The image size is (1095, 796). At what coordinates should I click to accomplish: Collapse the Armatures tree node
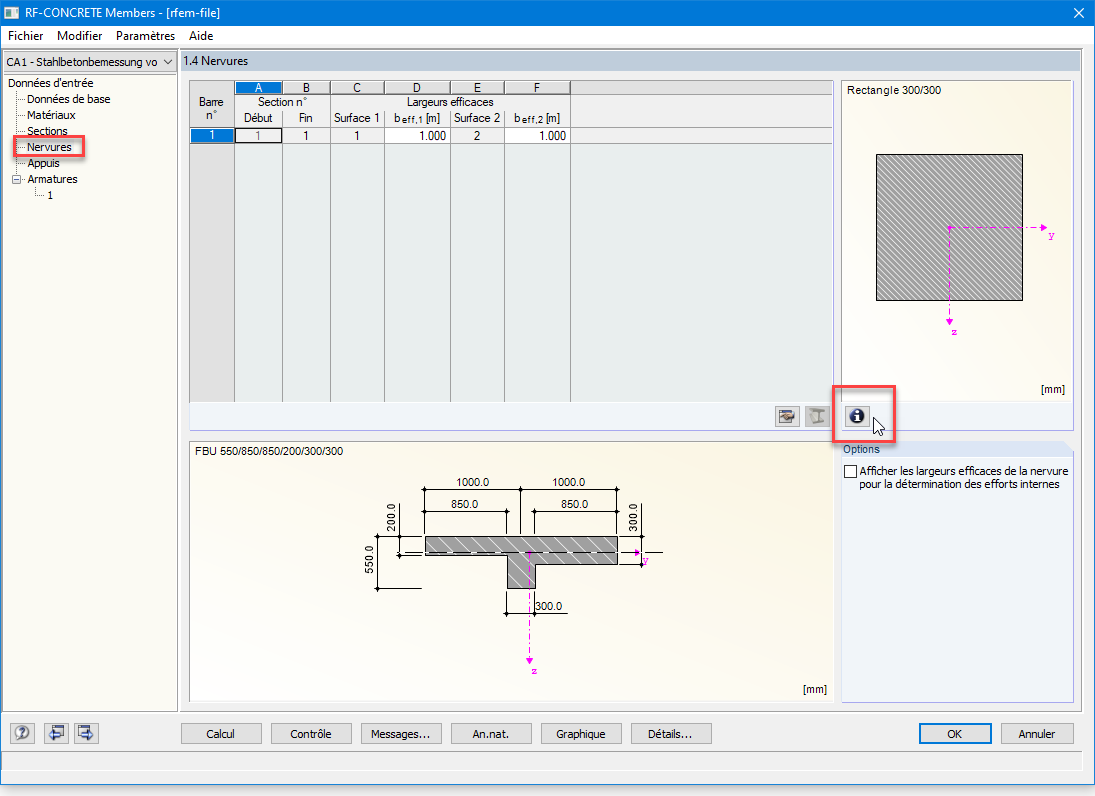[x=17, y=179]
